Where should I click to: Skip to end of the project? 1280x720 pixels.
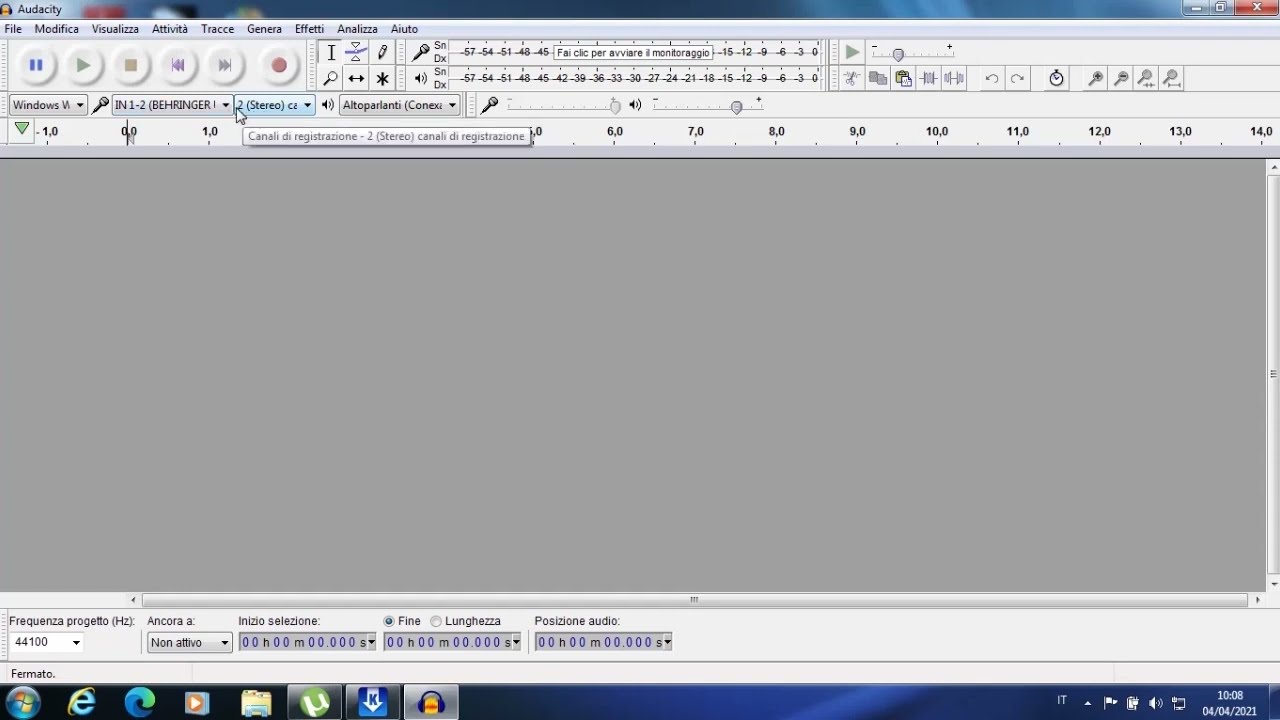(225, 65)
